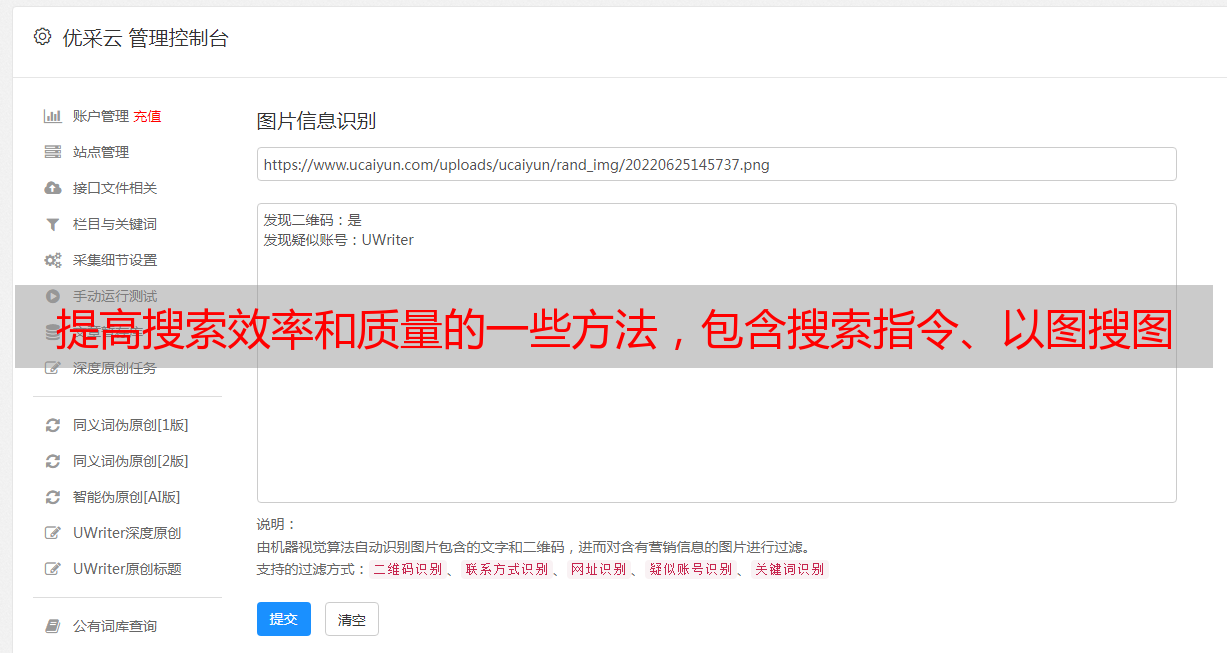Click the server icon for 站点管理
The height and width of the screenshot is (653, 1227).
tap(53, 152)
